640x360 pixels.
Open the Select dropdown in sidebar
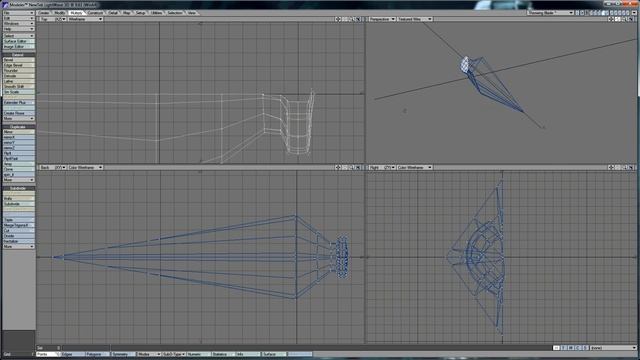pyautogui.click(x=19, y=36)
